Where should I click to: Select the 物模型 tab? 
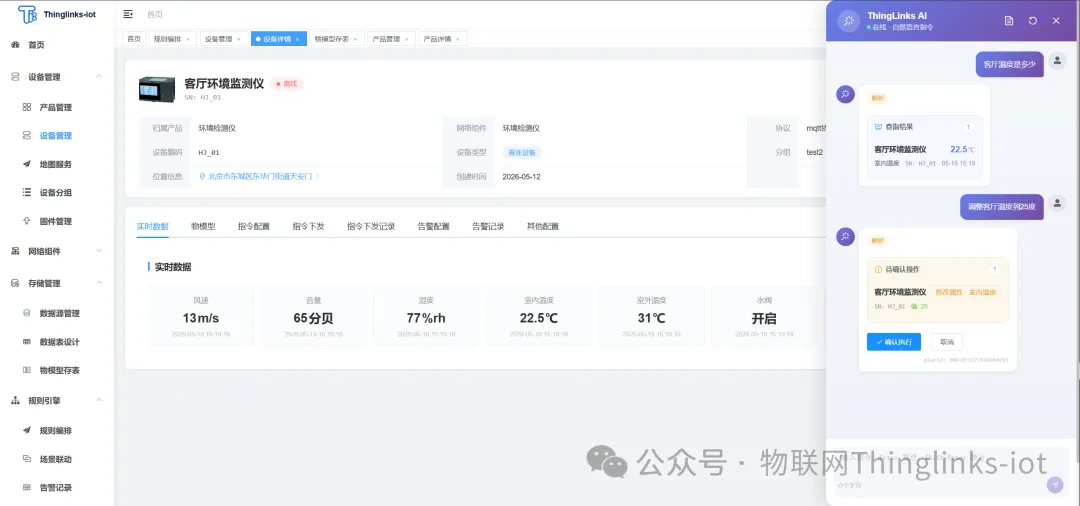click(203, 226)
